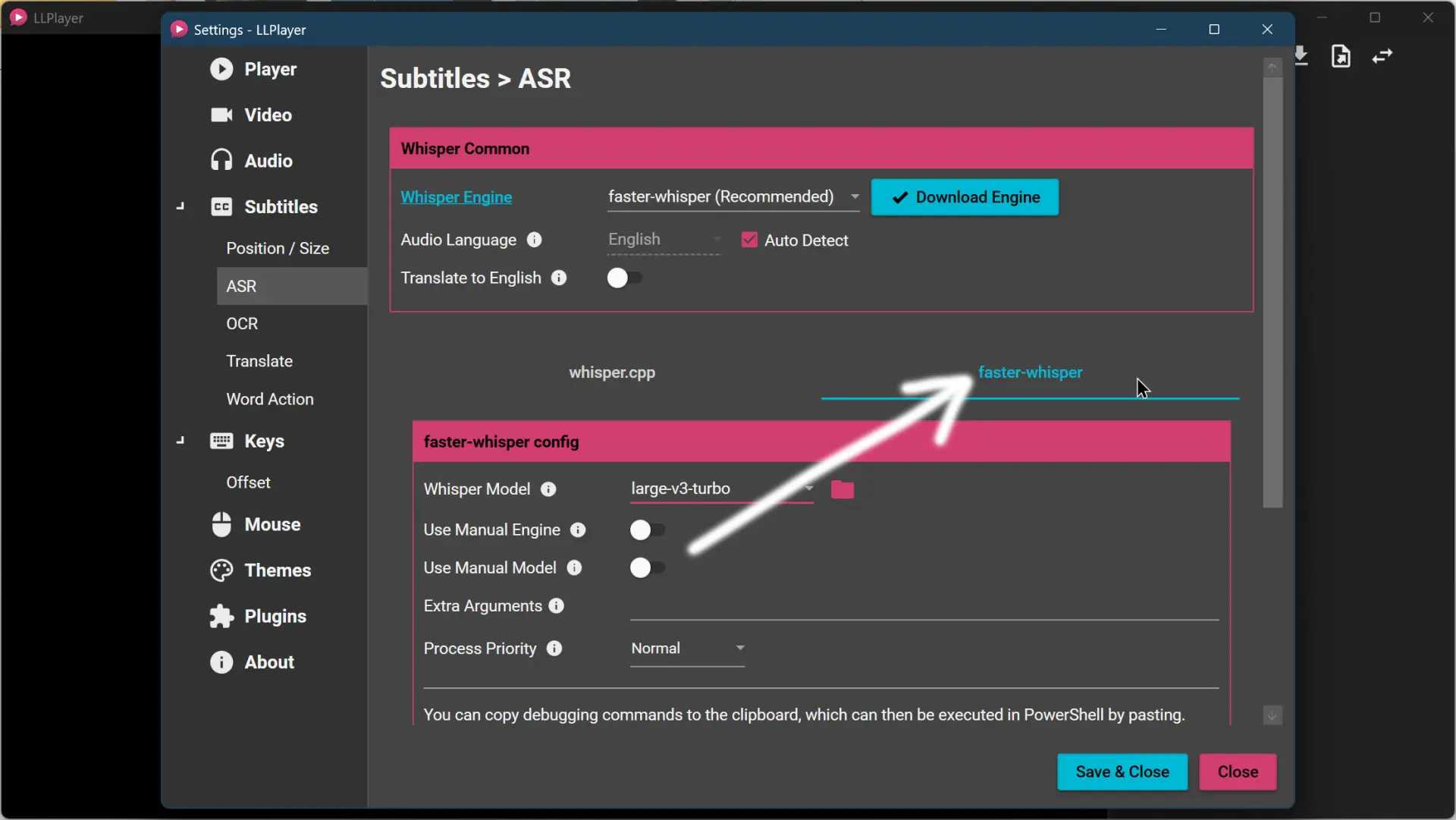The height and width of the screenshot is (820, 1456).
Task: Open the Themes palette icon
Action: tap(221, 570)
